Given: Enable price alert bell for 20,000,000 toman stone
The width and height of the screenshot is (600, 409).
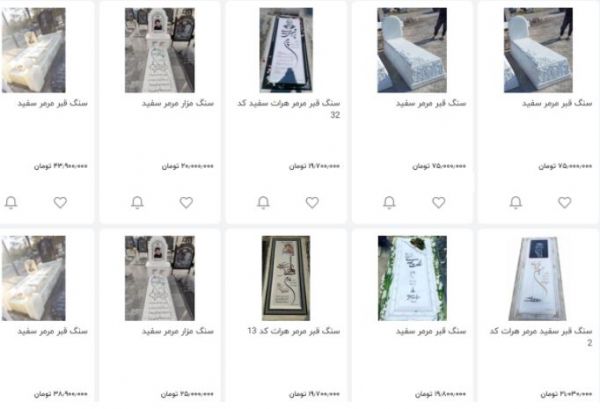Looking at the screenshot, I should click(137, 202).
